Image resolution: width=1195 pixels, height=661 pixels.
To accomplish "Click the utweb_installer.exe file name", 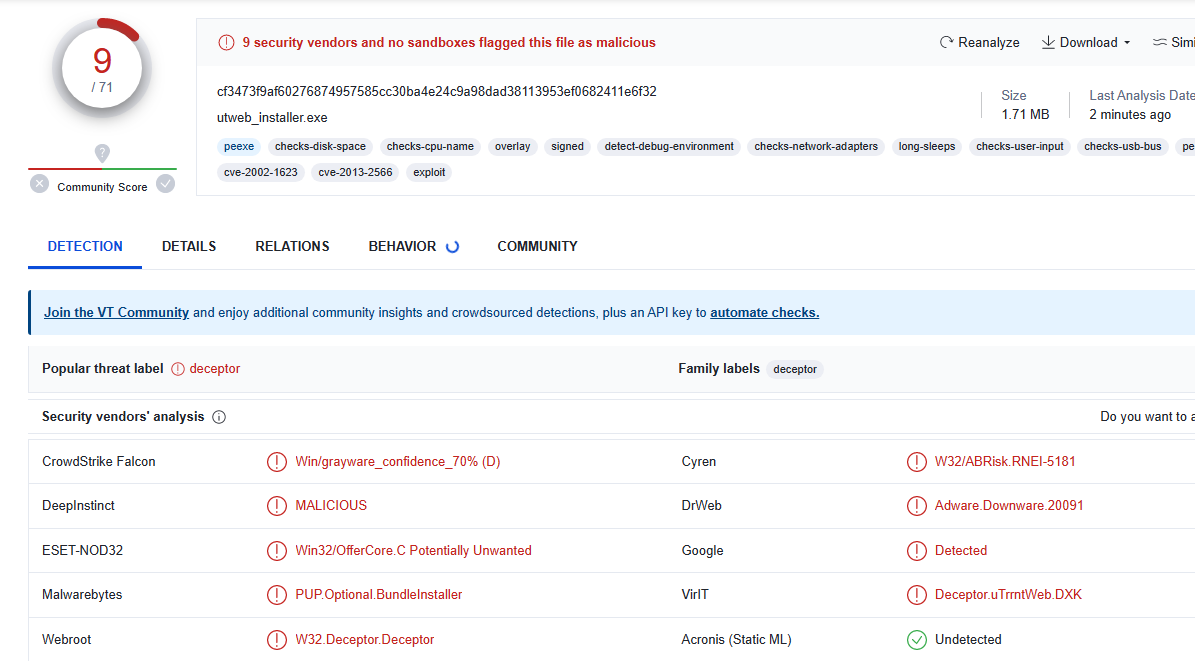I will (x=272, y=117).
